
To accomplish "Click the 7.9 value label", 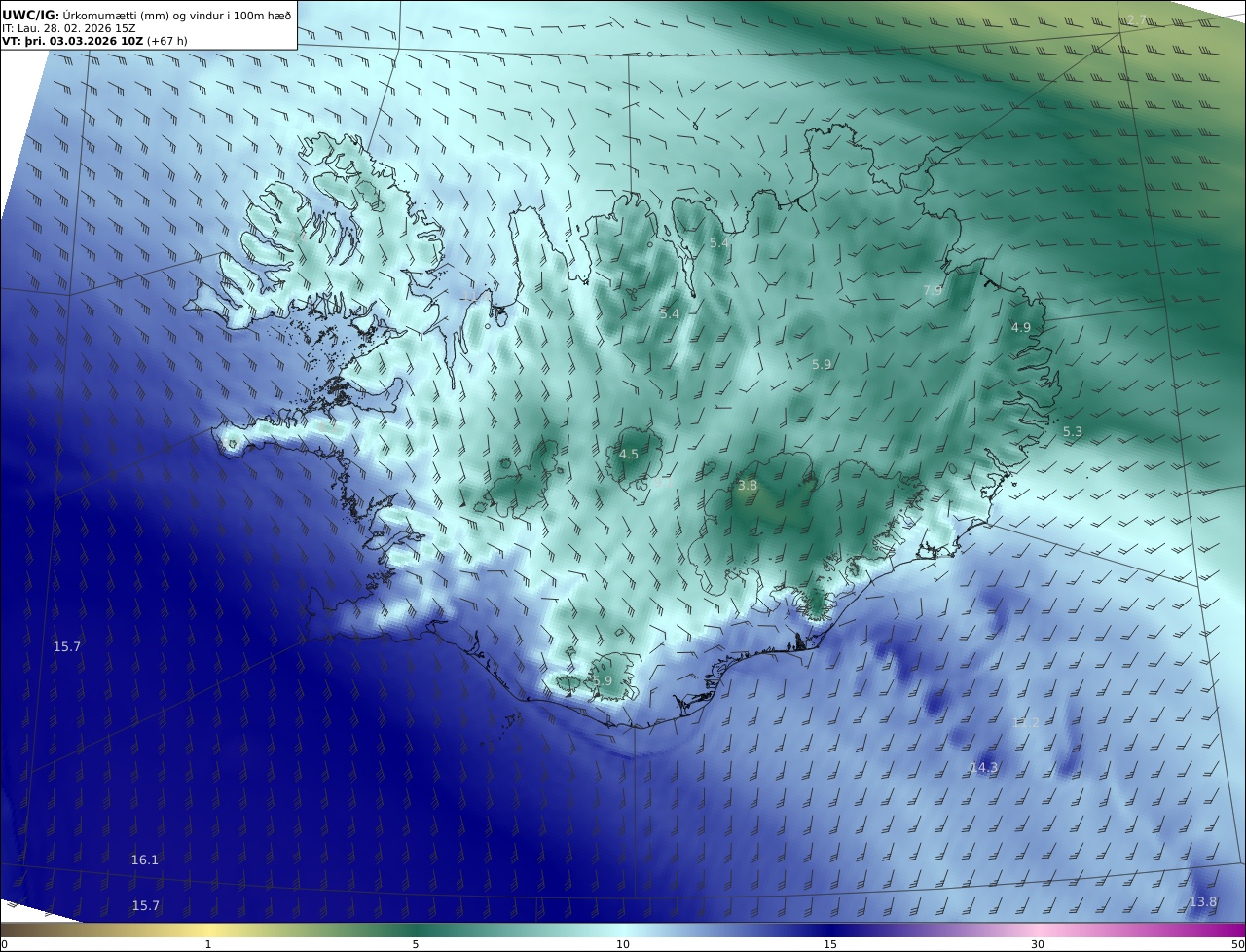I will click(933, 290).
